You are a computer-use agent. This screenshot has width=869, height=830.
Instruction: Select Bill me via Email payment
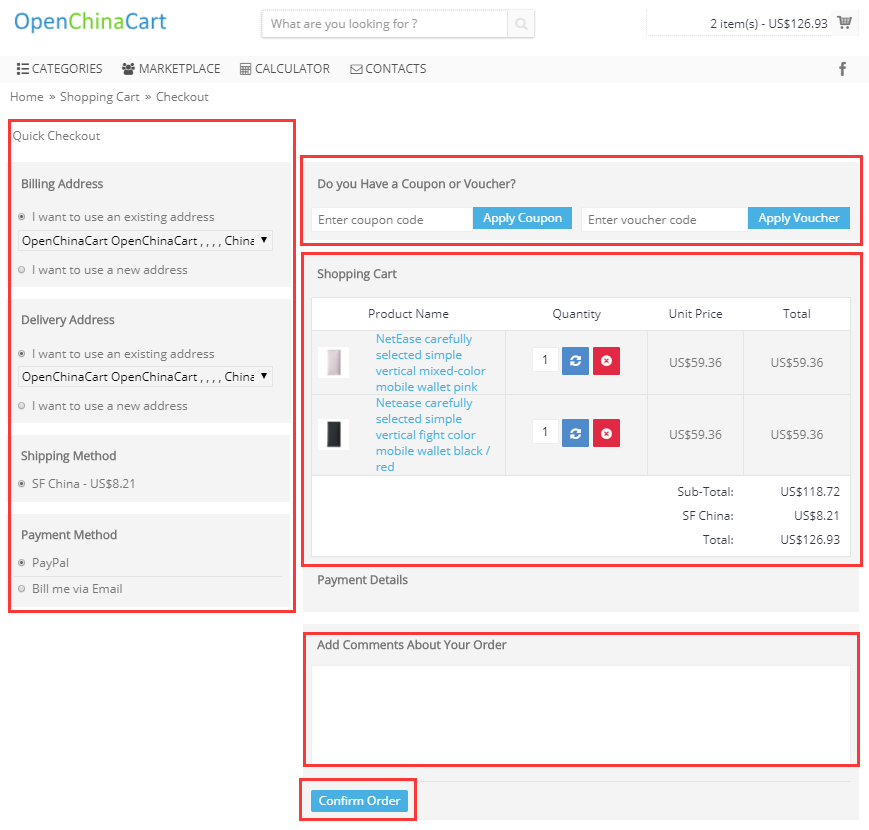[x=22, y=589]
